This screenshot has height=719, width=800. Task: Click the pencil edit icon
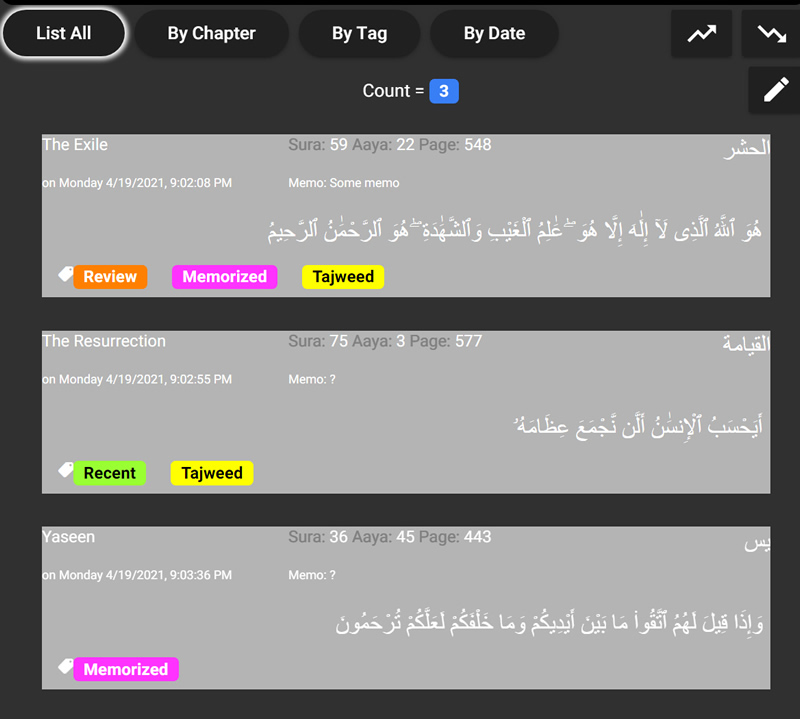click(775, 90)
